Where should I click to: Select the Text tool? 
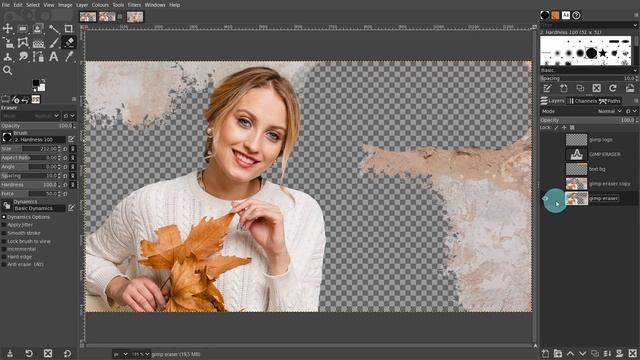(x=54, y=56)
